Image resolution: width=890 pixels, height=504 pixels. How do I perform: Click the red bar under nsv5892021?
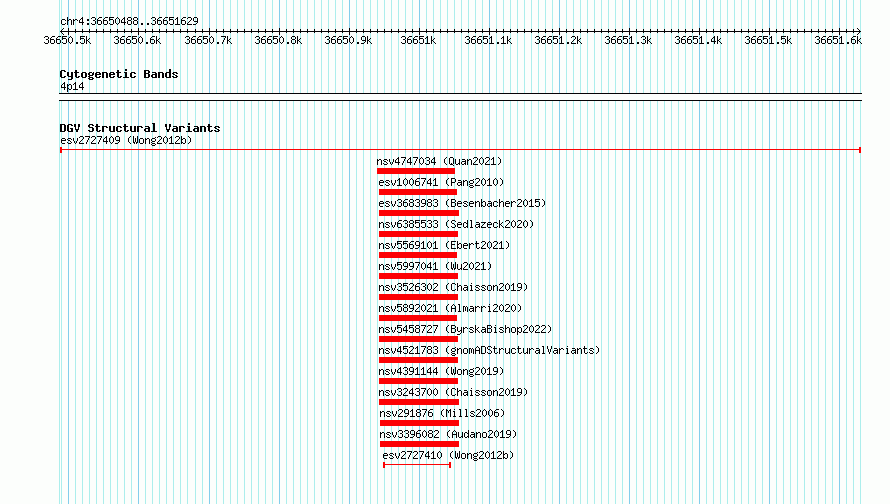pos(418,318)
